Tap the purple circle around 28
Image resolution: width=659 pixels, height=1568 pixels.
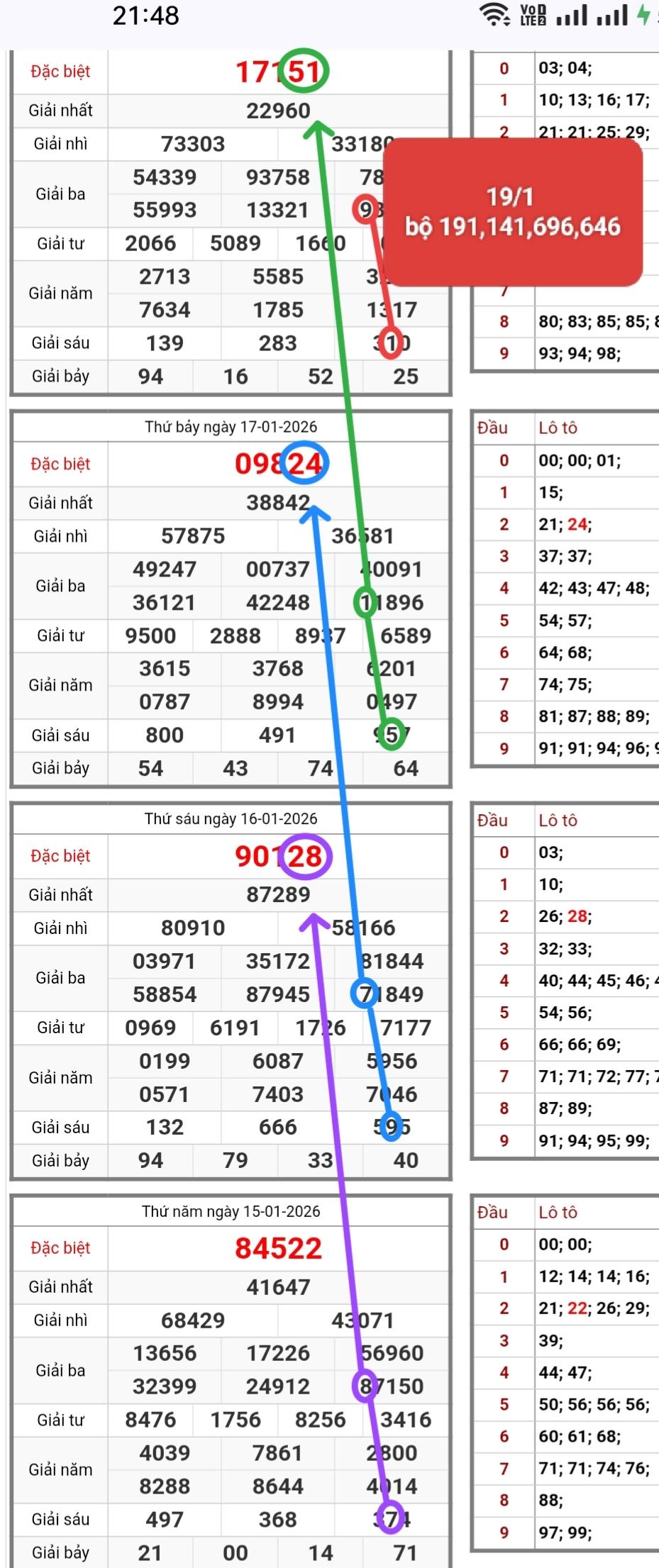[x=306, y=856]
